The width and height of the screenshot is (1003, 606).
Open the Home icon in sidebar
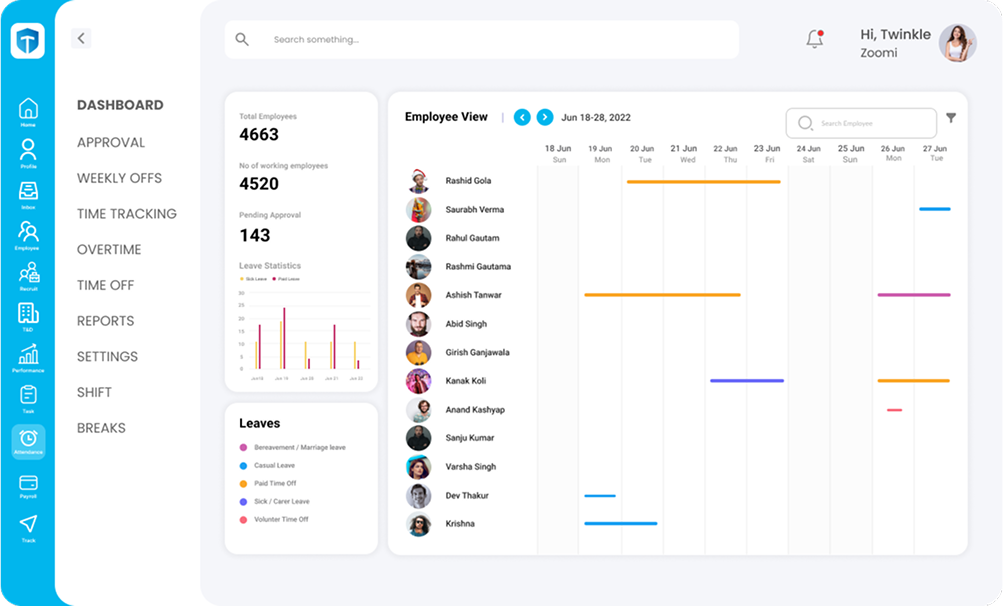tap(28, 110)
